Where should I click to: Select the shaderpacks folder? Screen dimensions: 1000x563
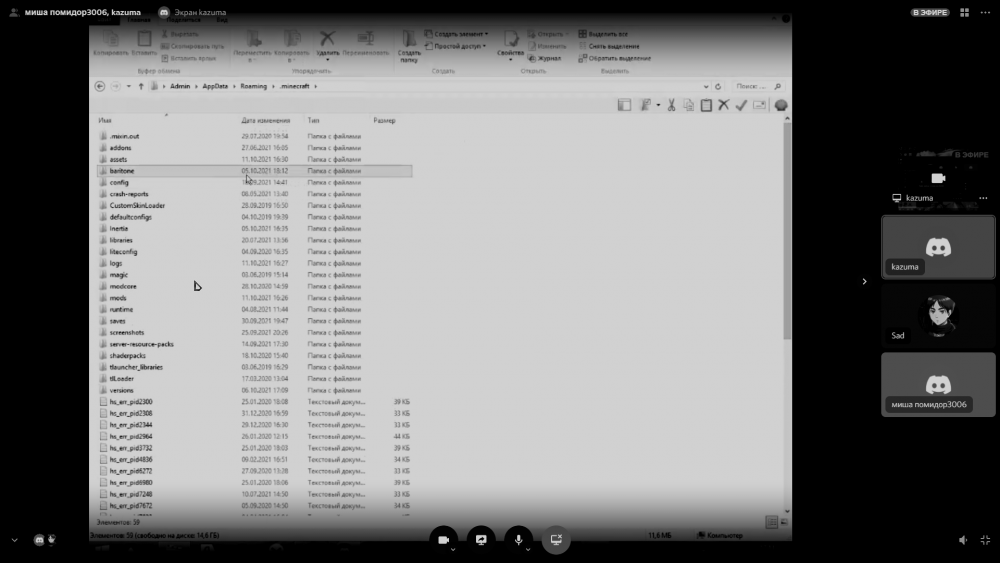click(x=128, y=356)
